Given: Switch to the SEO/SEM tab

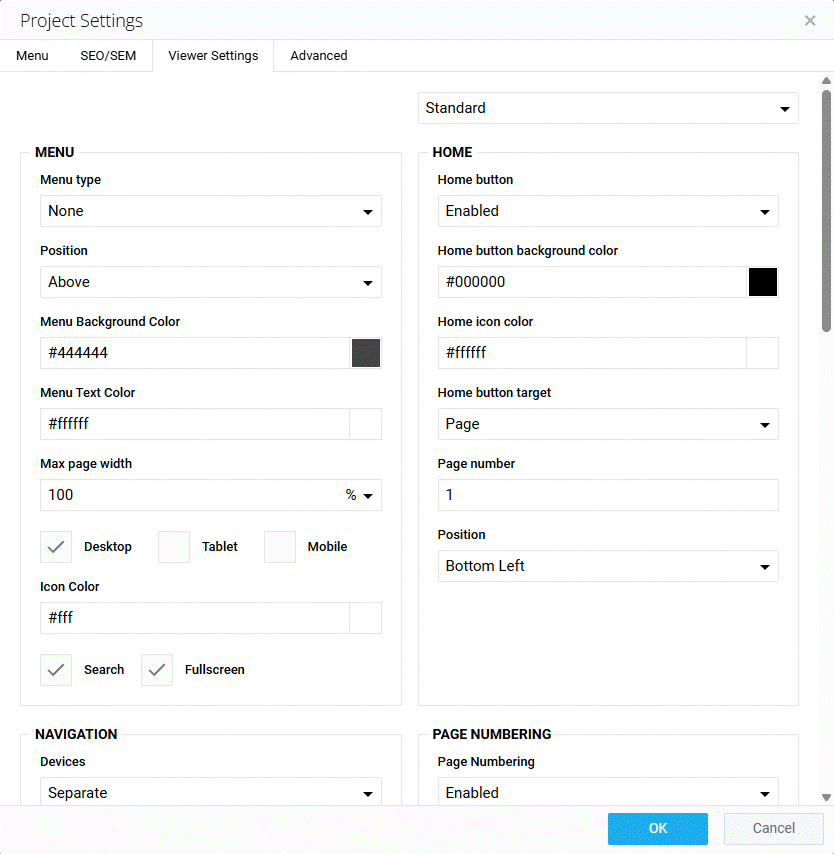Looking at the screenshot, I should [x=108, y=56].
